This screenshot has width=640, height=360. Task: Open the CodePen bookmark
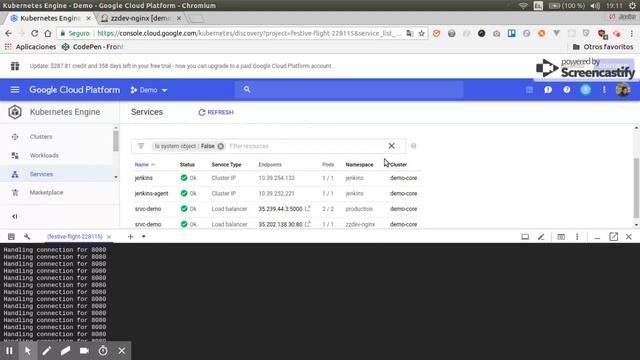click(92, 47)
